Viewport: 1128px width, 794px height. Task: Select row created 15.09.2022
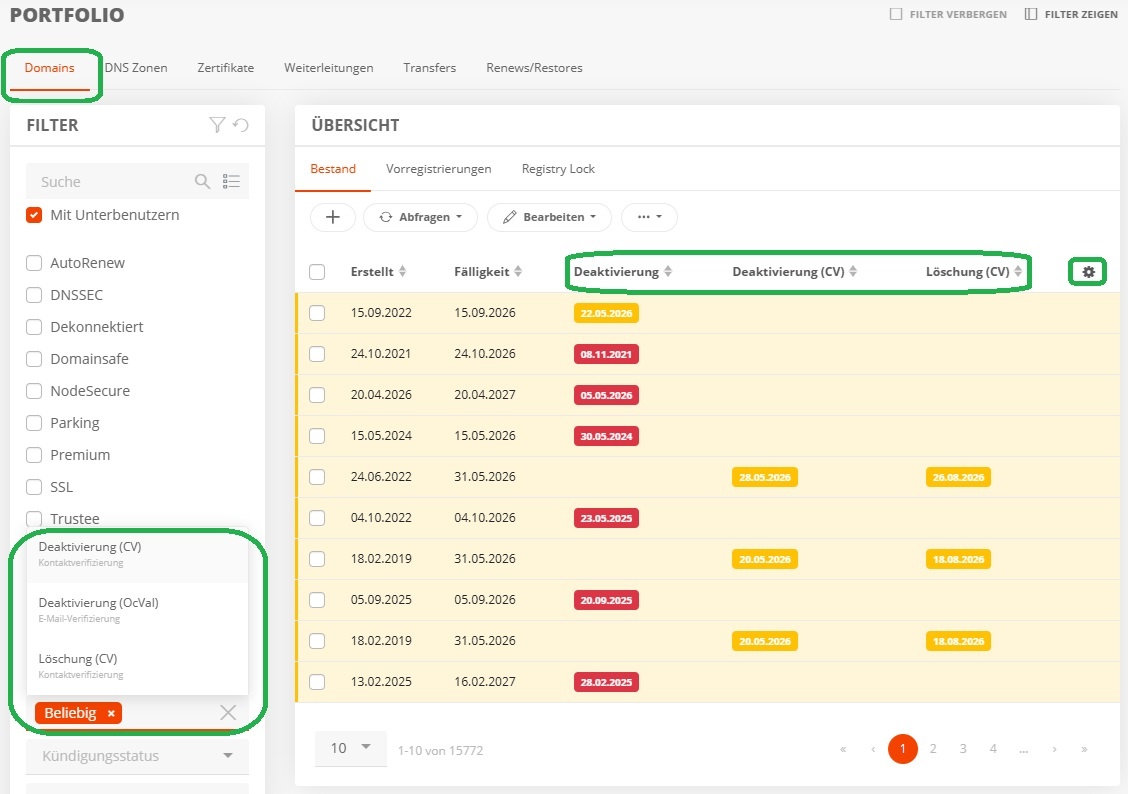tap(317, 313)
